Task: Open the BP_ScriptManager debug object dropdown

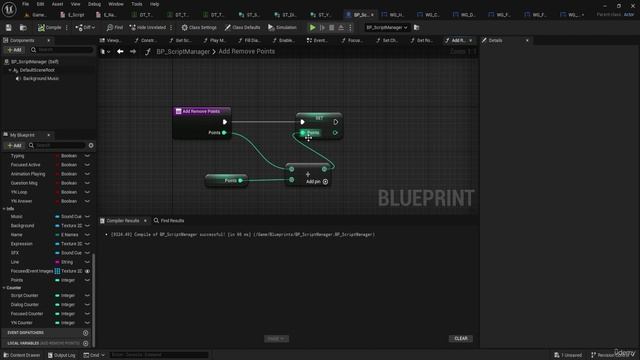Action: click(x=387, y=28)
